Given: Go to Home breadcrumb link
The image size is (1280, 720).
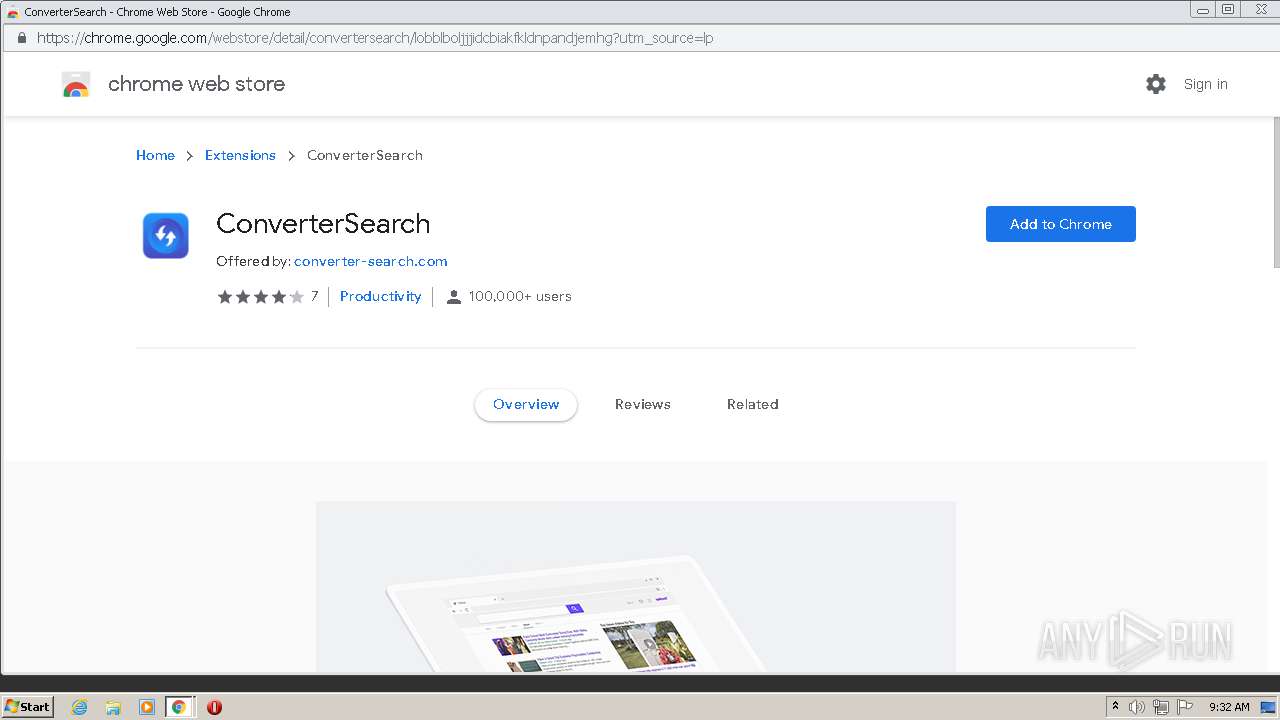Looking at the screenshot, I should (x=155, y=155).
